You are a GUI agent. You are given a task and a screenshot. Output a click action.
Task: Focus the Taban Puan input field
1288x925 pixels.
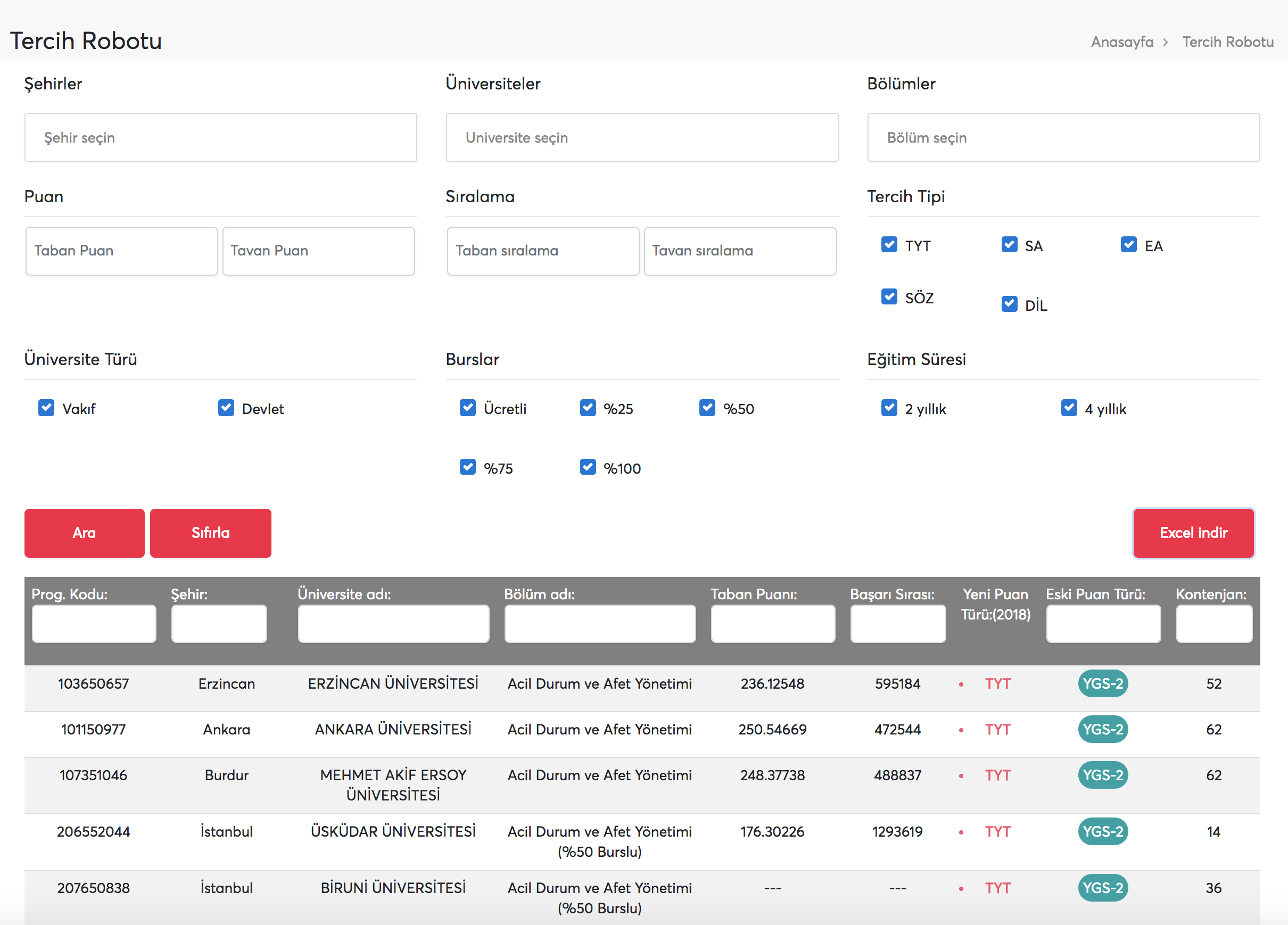121,251
